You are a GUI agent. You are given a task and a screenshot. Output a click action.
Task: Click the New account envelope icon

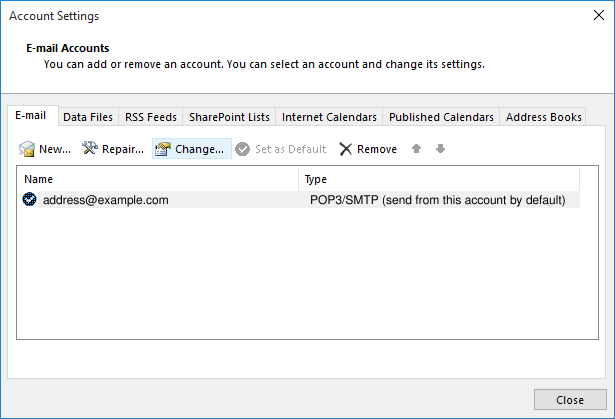(x=27, y=149)
